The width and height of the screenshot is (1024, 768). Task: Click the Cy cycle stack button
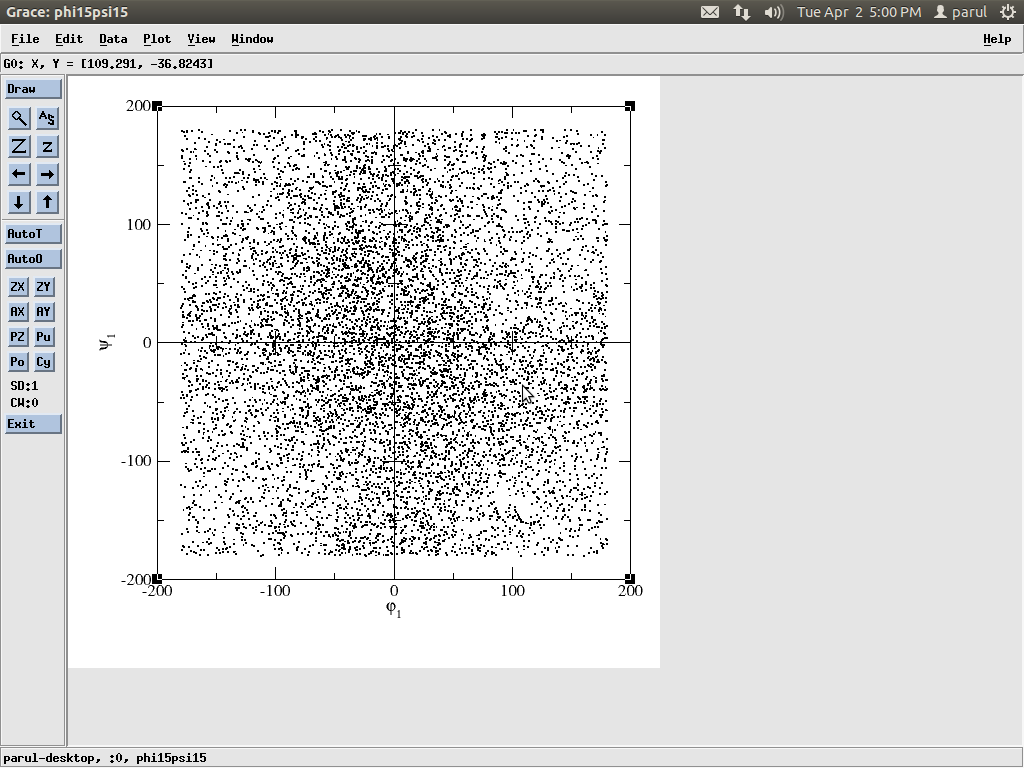click(44, 362)
